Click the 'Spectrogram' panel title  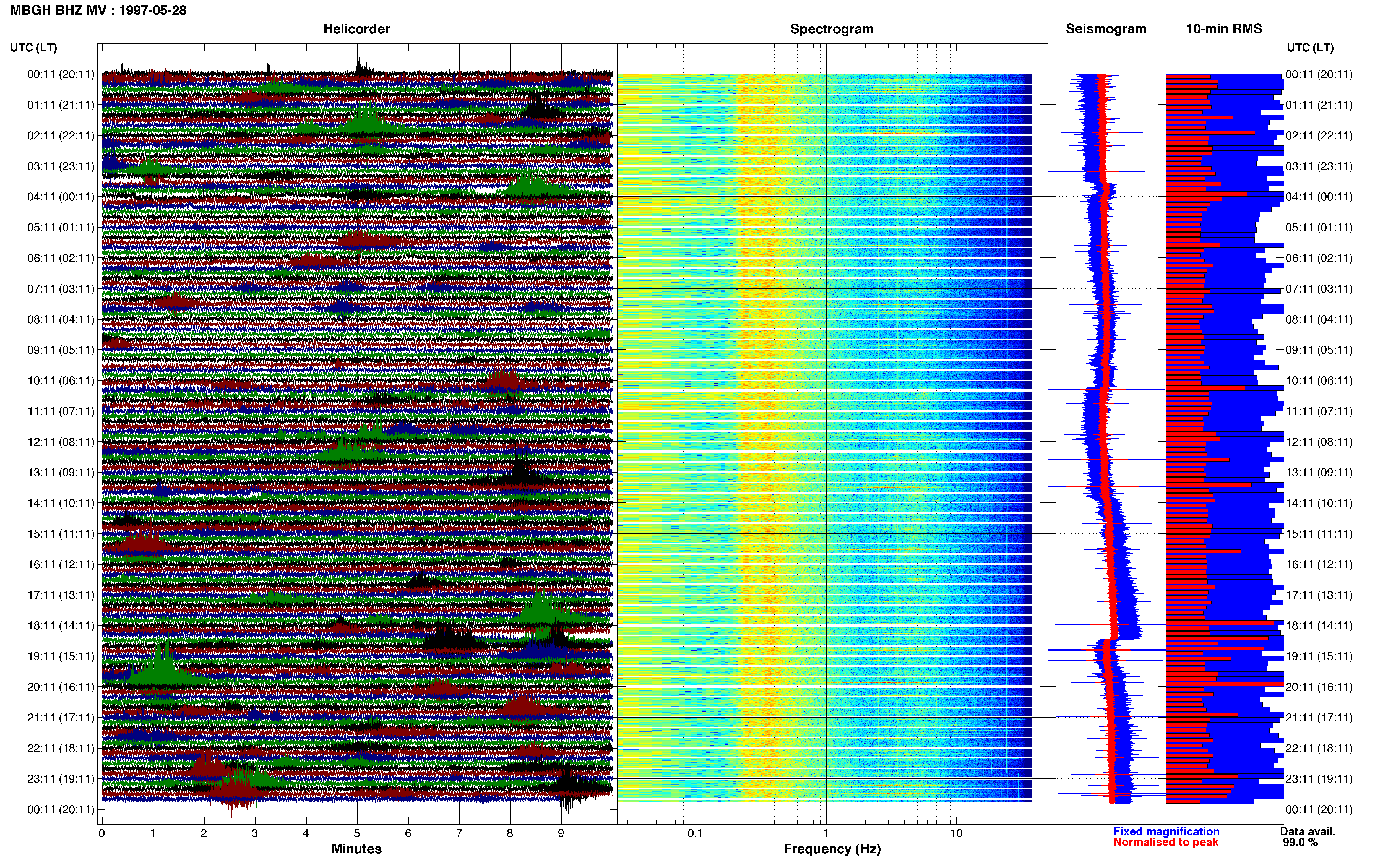[832, 29]
